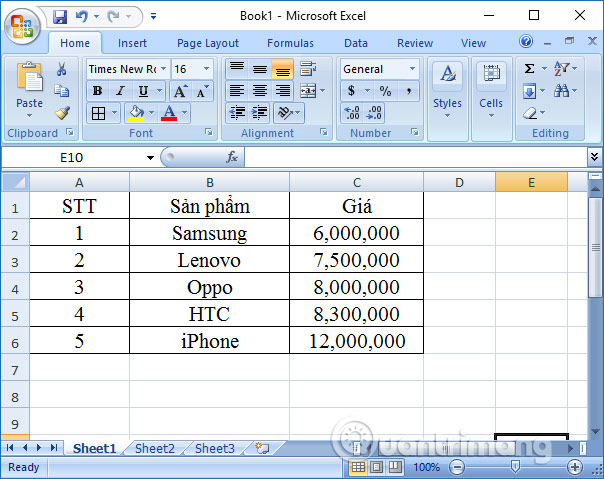Decrease indent in the Alignment group
604x479 pixels.
(x=237, y=113)
